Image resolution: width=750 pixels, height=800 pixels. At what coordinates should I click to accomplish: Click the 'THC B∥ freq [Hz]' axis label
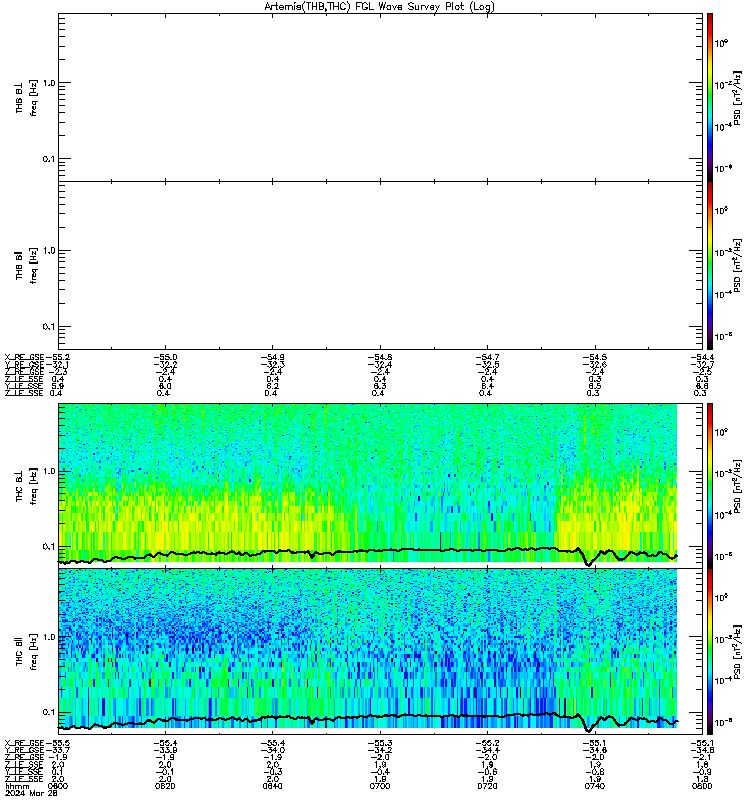coord(26,651)
